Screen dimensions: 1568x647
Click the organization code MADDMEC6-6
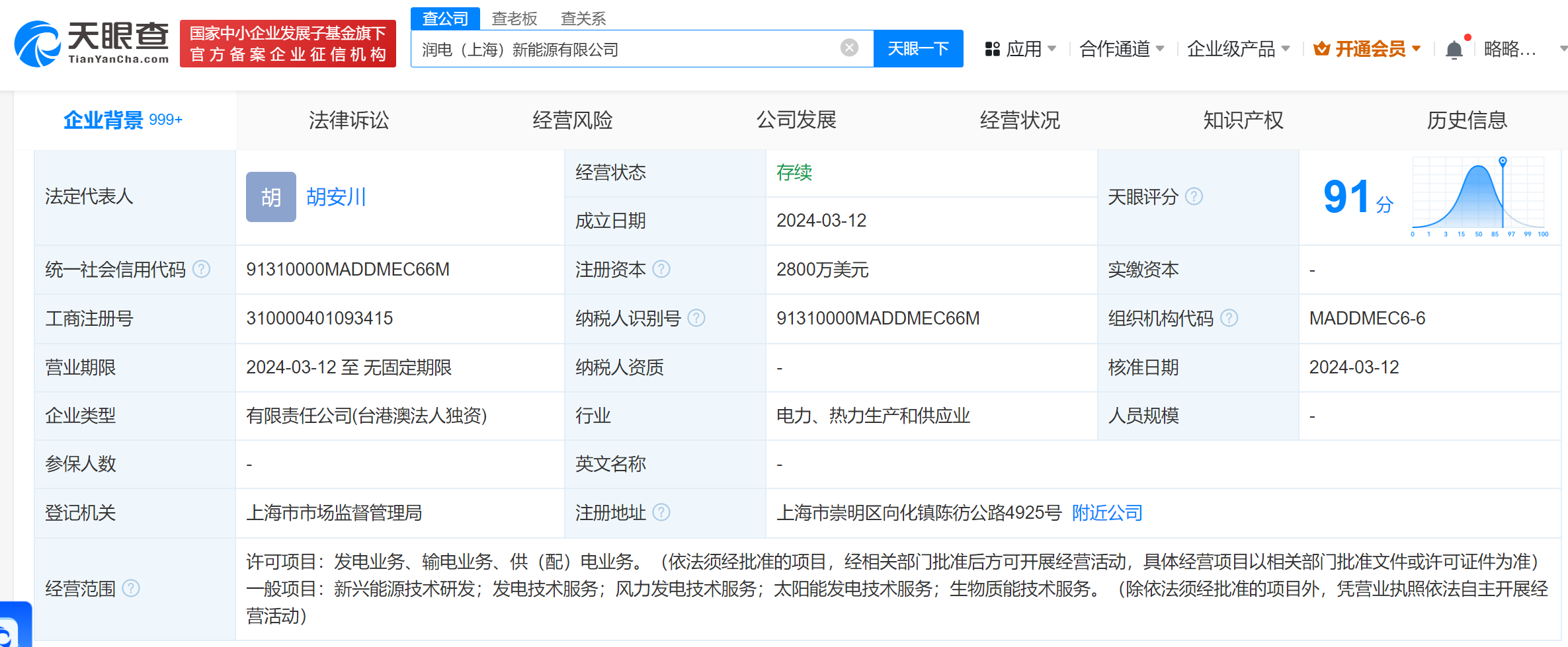1367,319
